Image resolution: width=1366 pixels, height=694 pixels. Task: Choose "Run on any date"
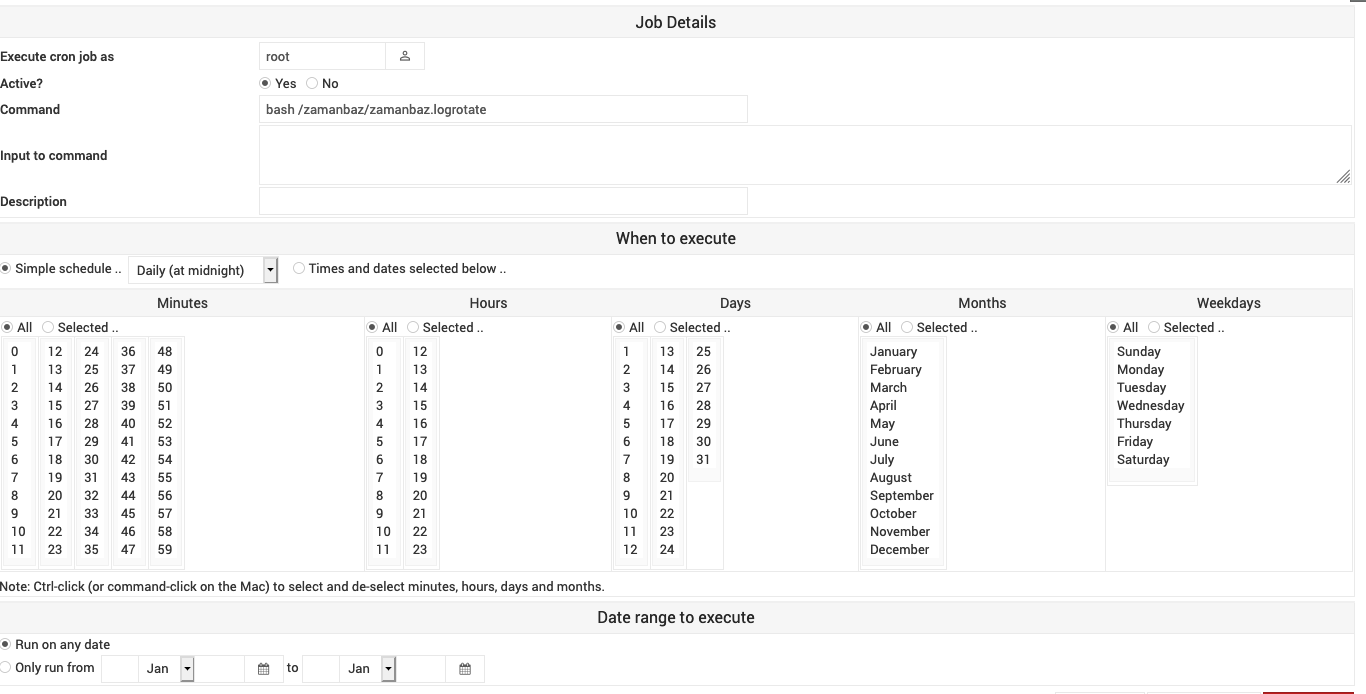(6, 644)
